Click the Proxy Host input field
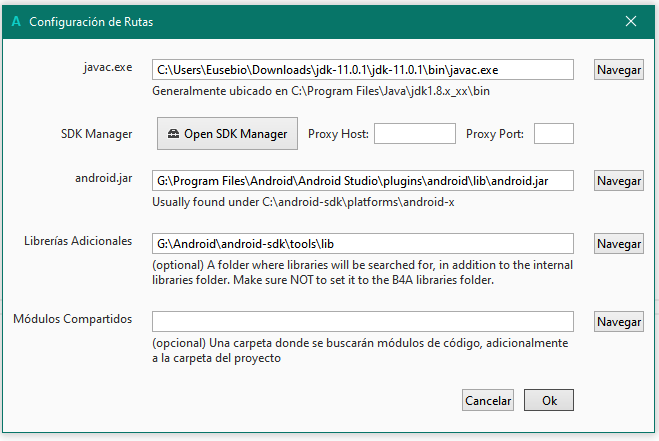The height and width of the screenshot is (441, 659). 415,134
